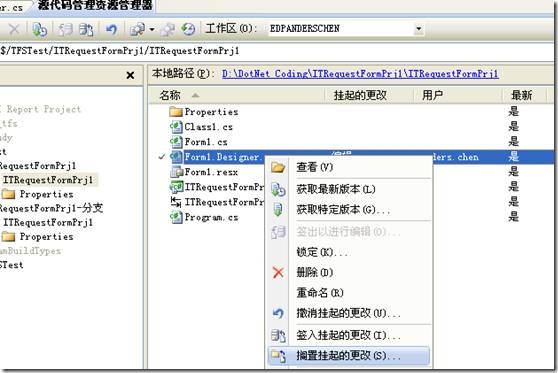The height and width of the screenshot is (373, 558).
Task: Select the Properties folder in the file list
Action: point(211,112)
